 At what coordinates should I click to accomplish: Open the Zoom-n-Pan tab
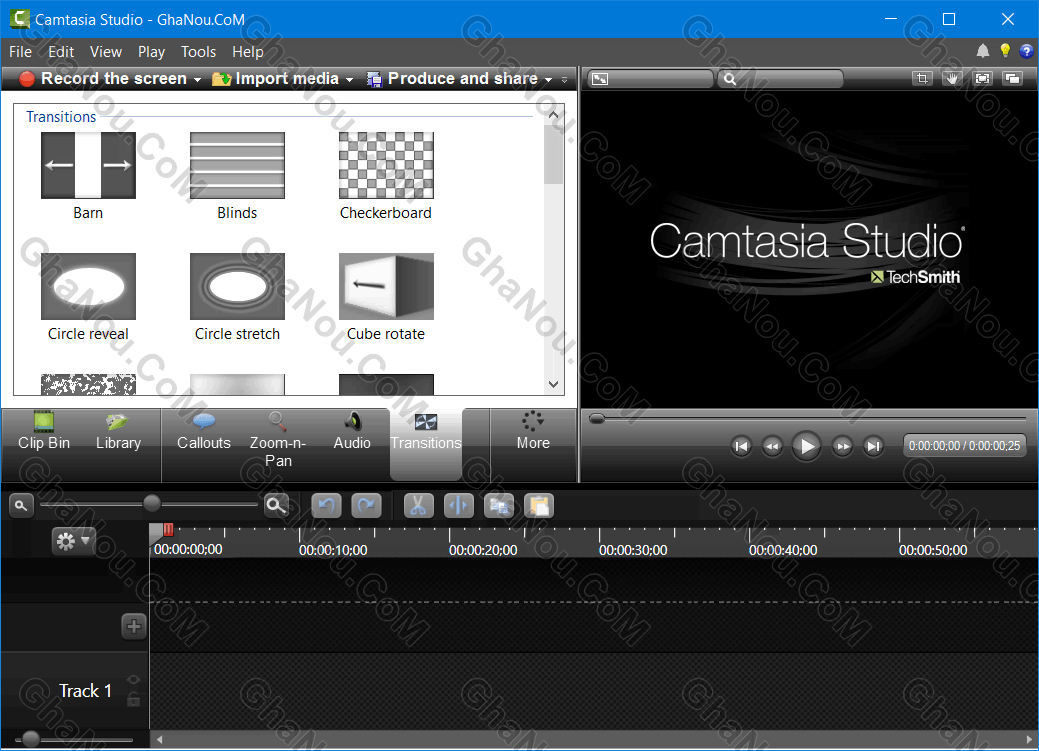[x=278, y=440]
